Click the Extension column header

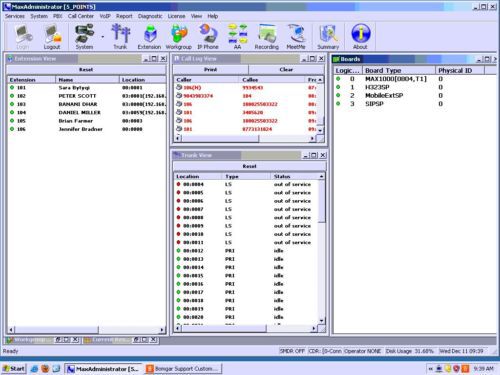pyautogui.click(x=31, y=80)
